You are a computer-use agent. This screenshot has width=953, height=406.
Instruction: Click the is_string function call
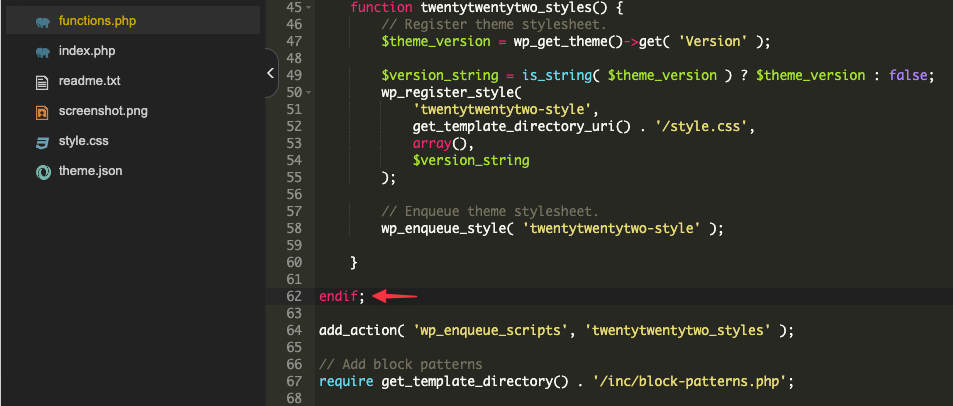point(557,75)
